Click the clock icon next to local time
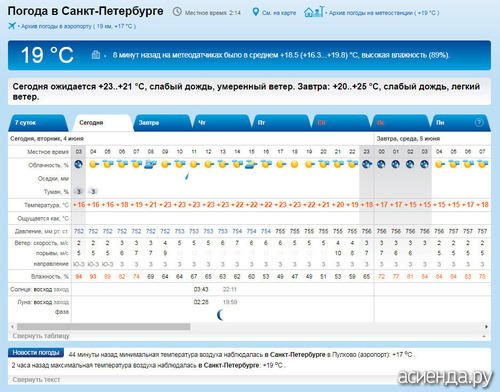The width and height of the screenshot is (500, 392). pos(177,12)
